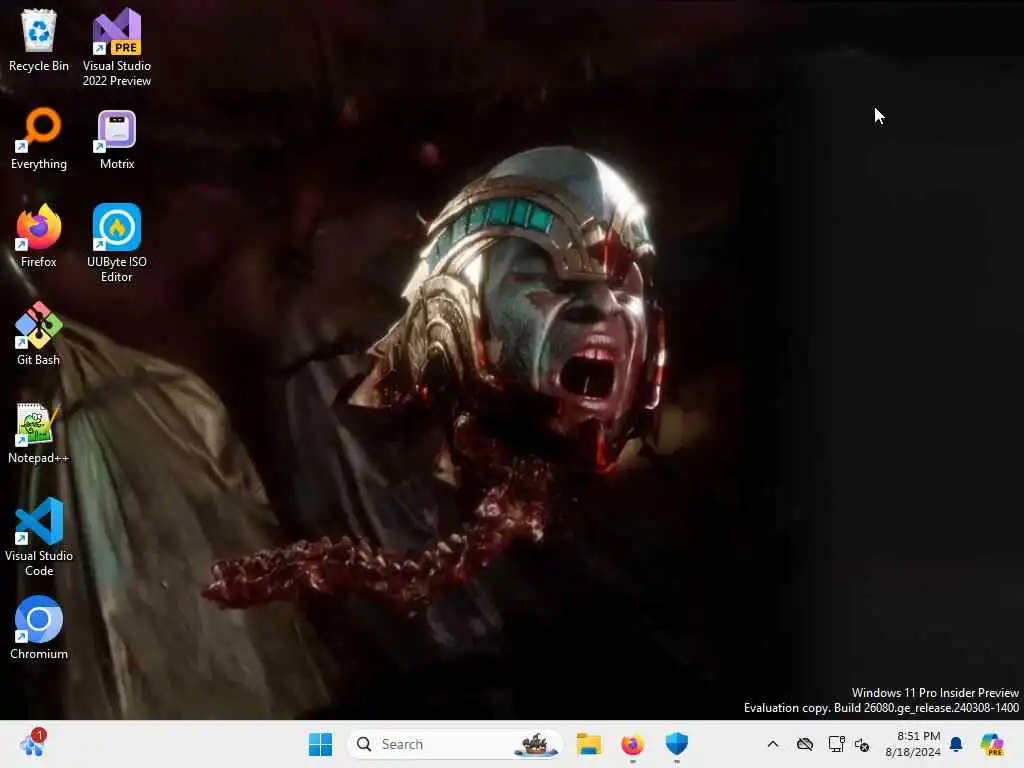Select the Chromium desktop shortcut

pos(39,628)
